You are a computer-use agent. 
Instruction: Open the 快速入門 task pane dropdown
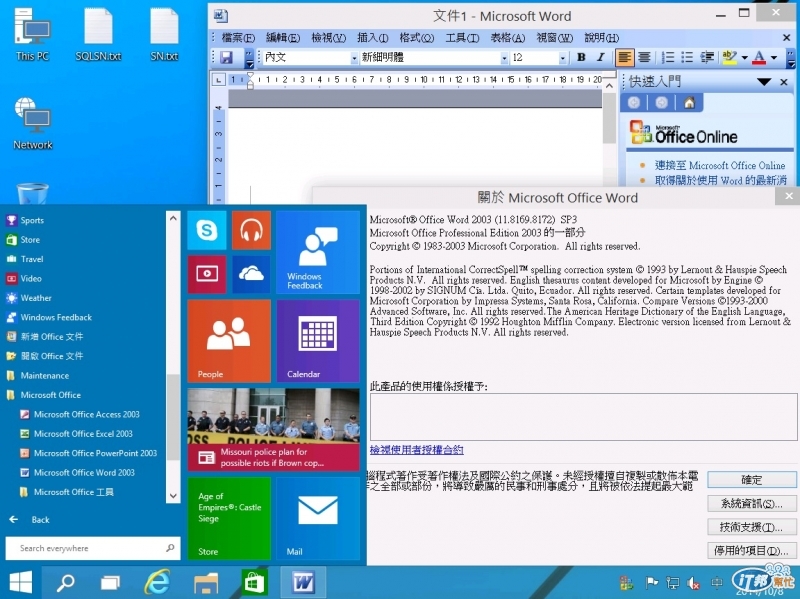click(764, 82)
